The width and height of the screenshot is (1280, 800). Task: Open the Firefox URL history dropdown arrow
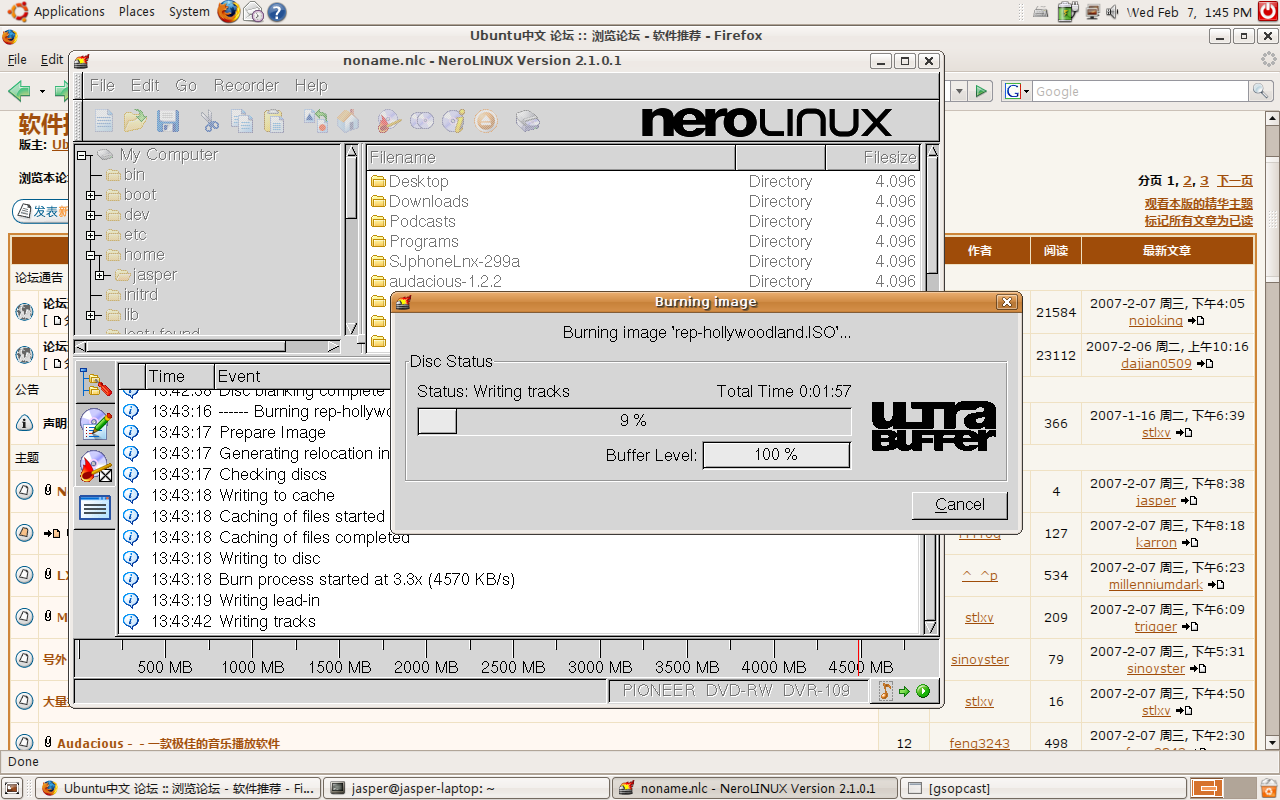pyautogui.click(x=960, y=91)
